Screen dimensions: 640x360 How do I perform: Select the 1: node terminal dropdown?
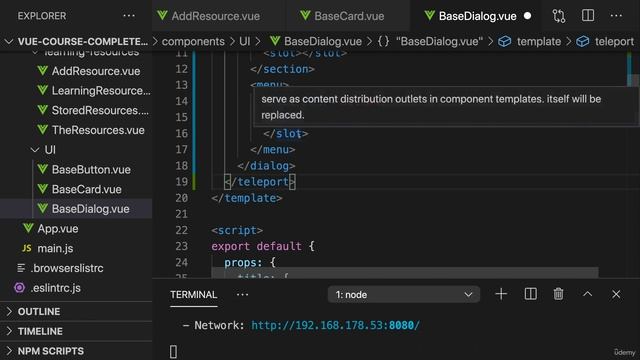tap(404, 294)
